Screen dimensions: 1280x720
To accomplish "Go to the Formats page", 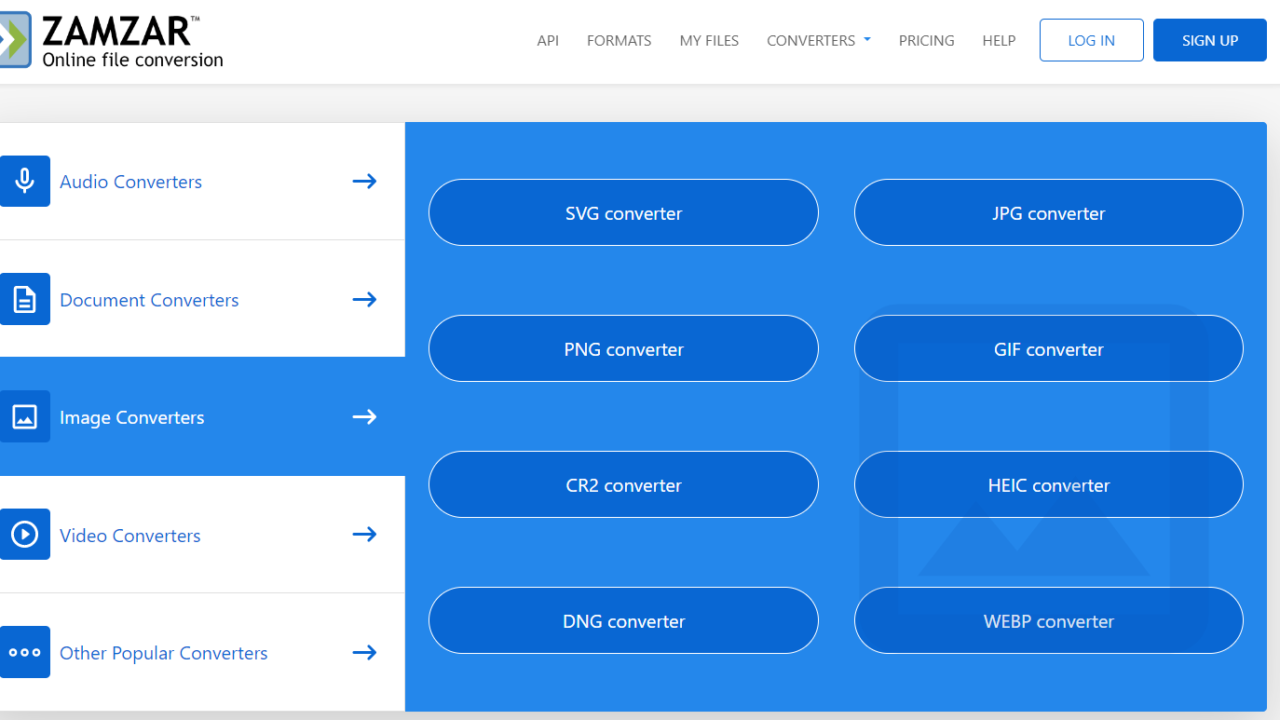I will (619, 41).
